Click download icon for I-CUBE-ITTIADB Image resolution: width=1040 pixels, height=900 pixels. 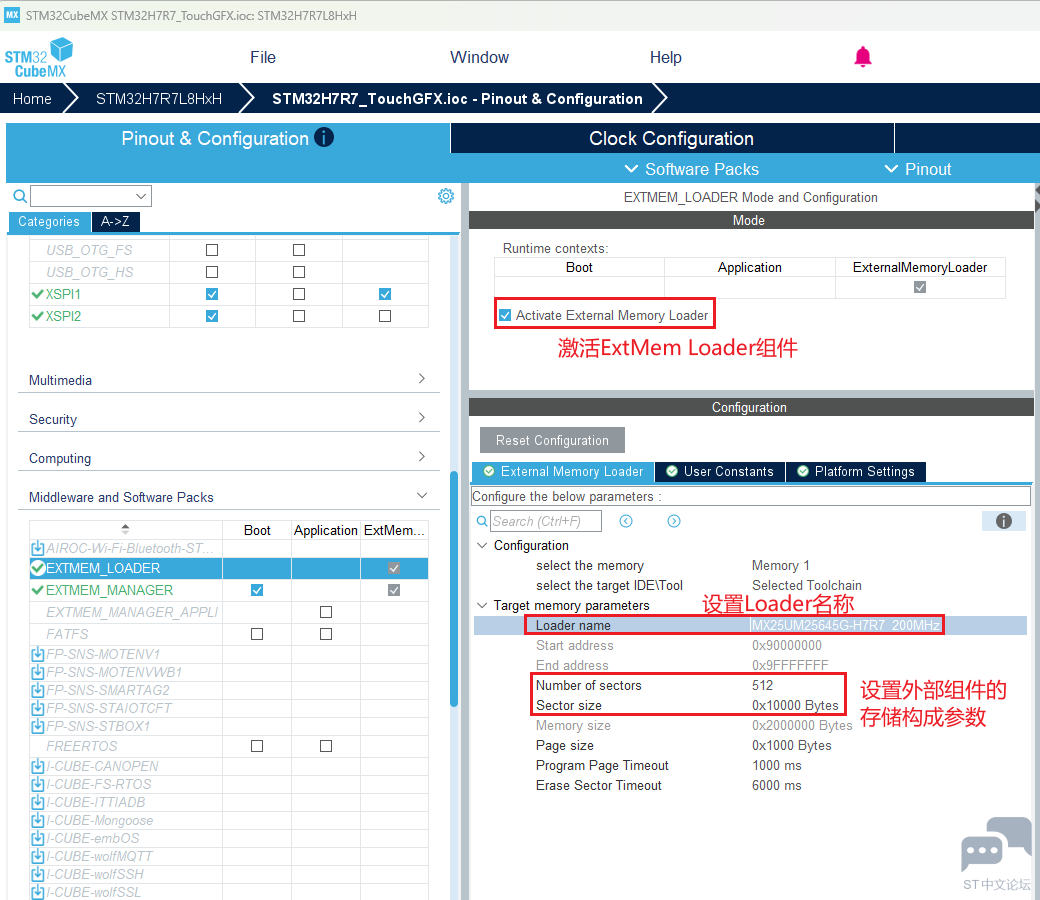point(38,803)
